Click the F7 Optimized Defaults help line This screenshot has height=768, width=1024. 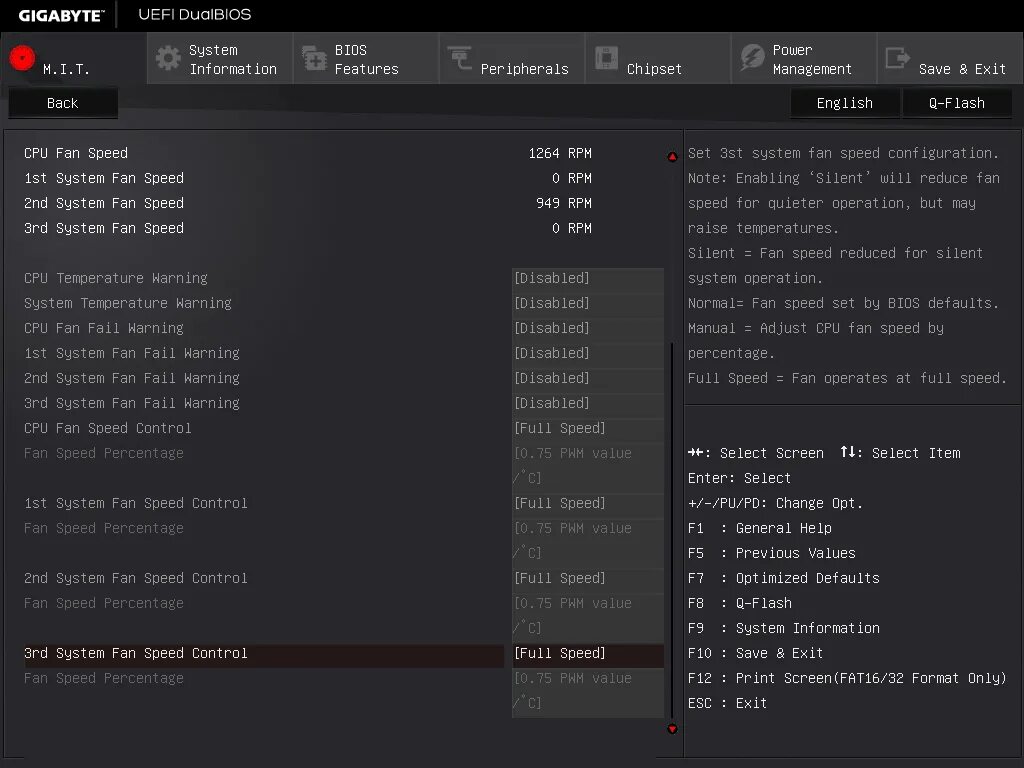coord(784,579)
